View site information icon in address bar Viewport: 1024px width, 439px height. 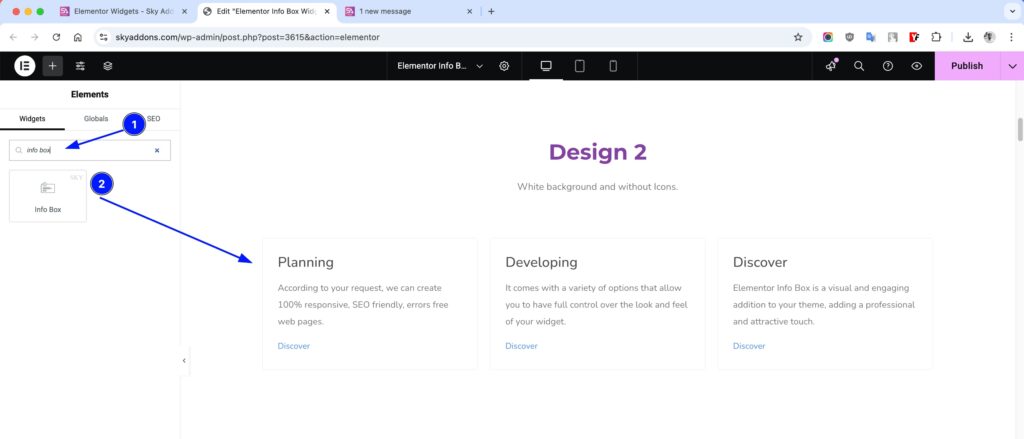pos(103,37)
